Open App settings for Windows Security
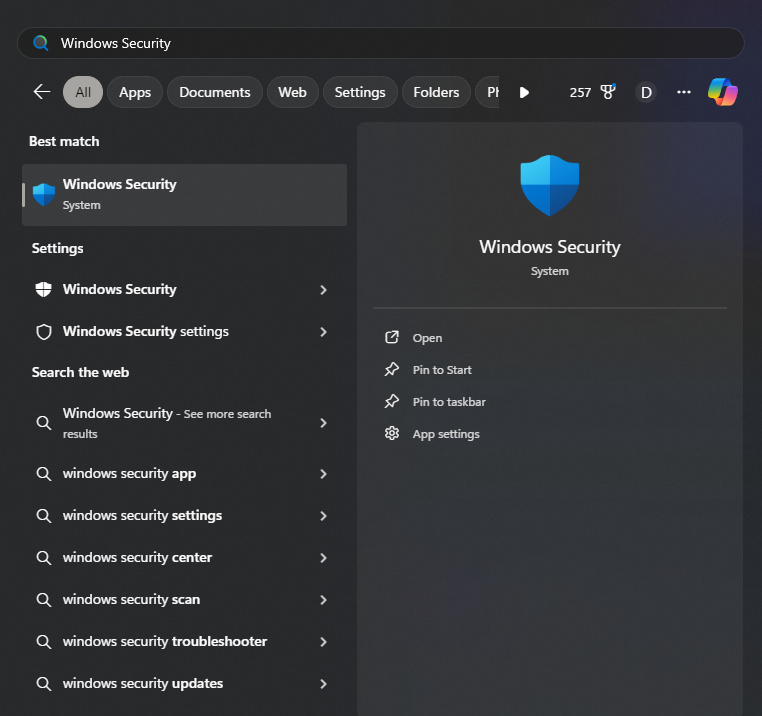The width and height of the screenshot is (762, 716). (x=445, y=434)
